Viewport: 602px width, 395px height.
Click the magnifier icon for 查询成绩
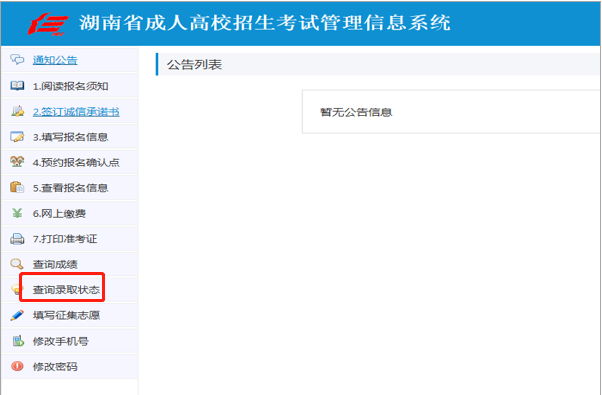[x=17, y=264]
